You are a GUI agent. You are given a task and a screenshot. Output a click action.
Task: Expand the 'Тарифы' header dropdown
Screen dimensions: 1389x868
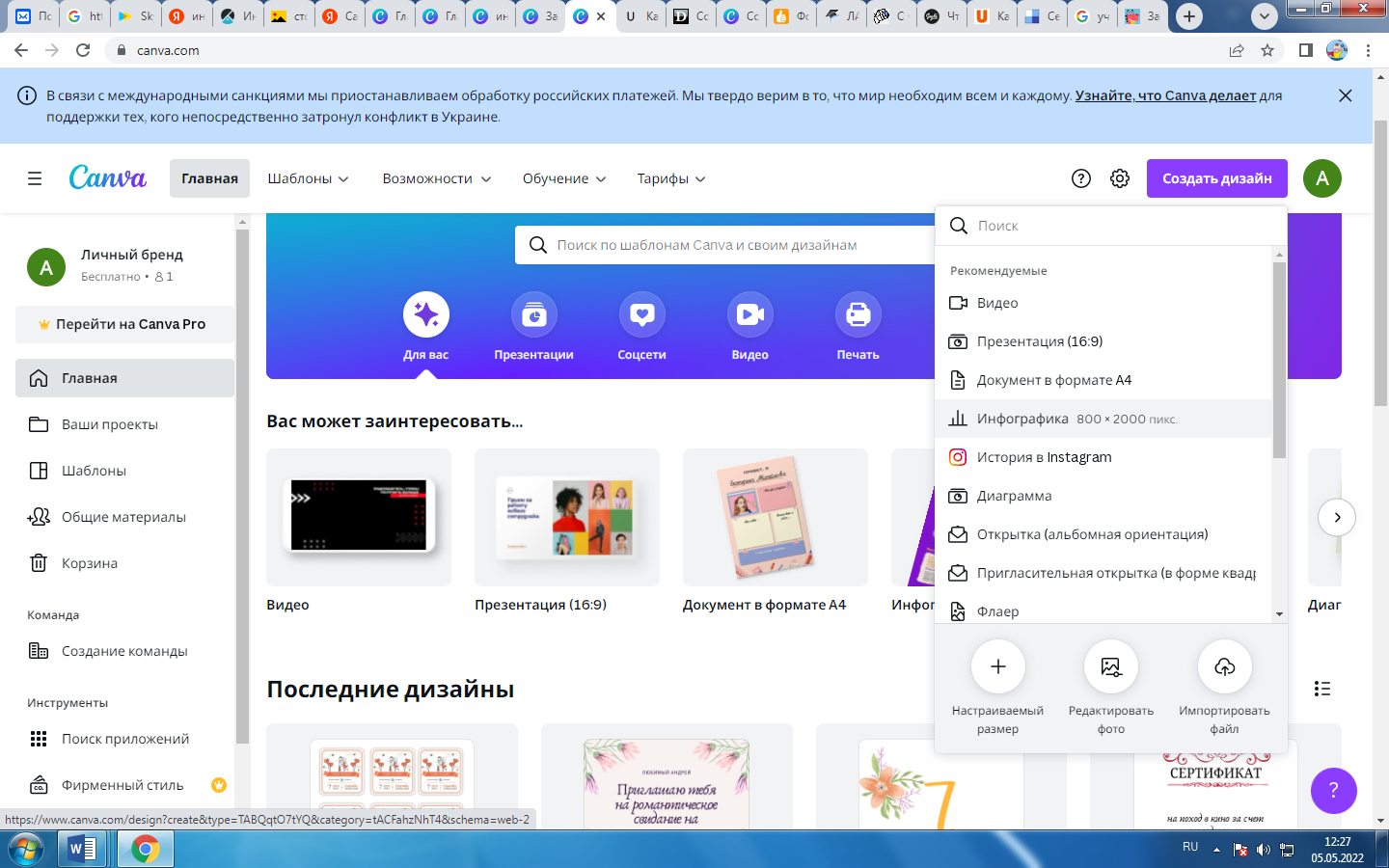click(671, 178)
